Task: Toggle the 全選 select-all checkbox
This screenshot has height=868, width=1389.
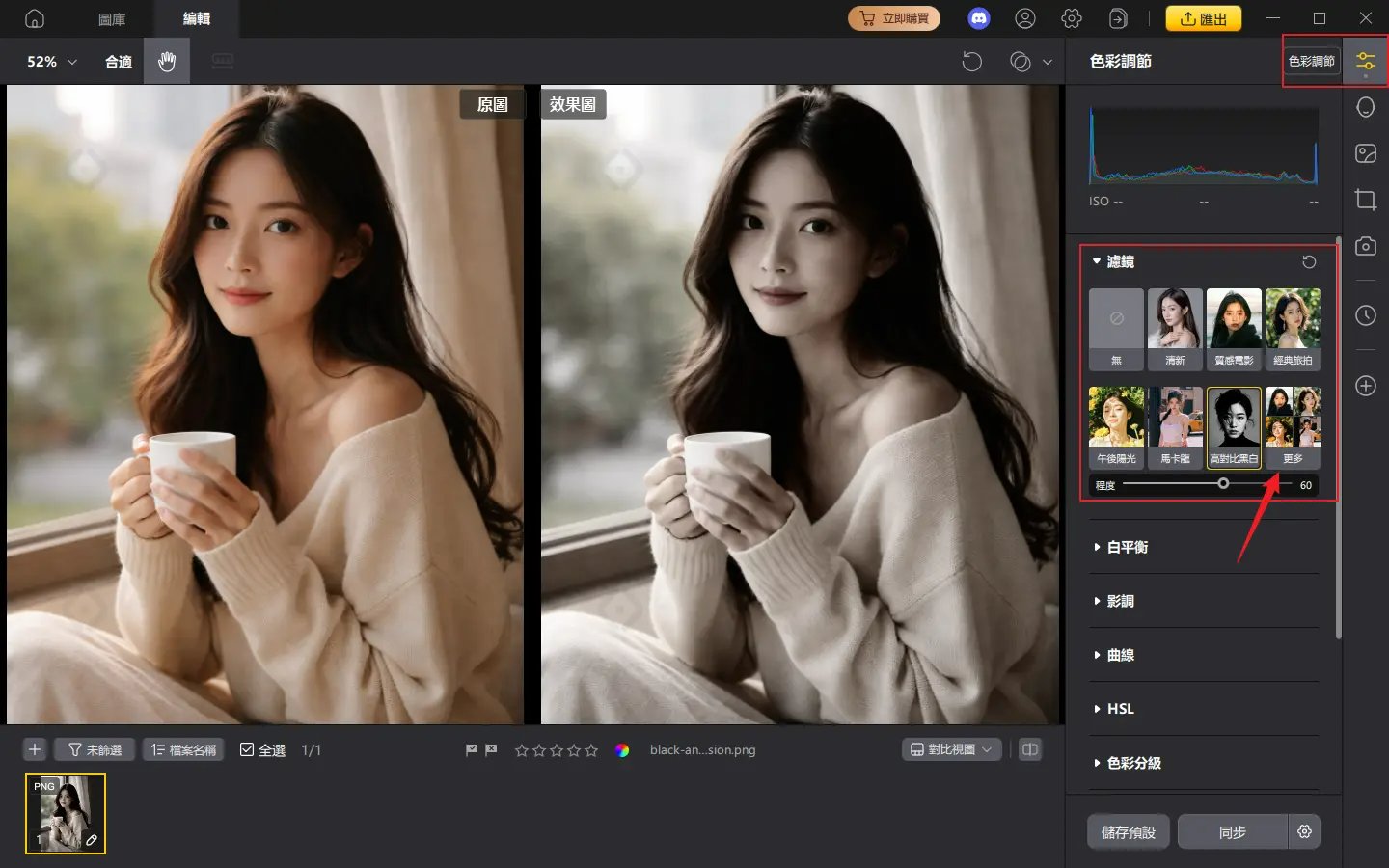Action: coord(249,749)
